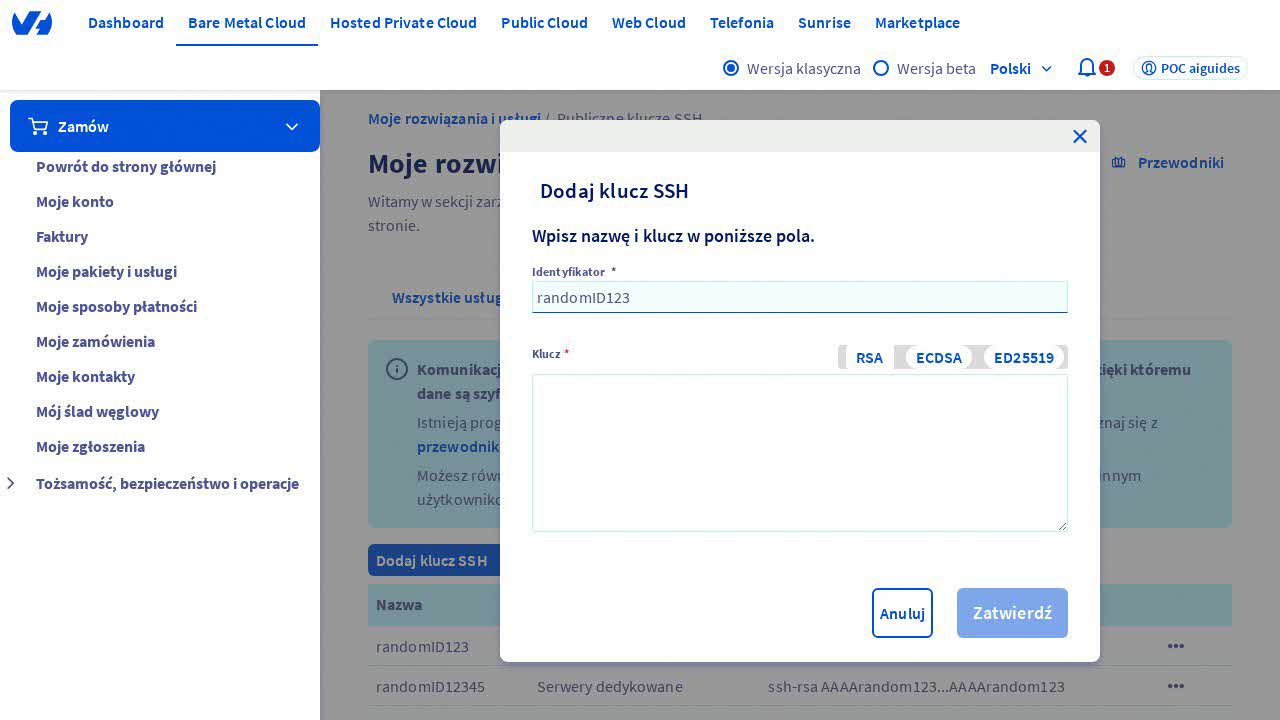Choose the ED25519 key type
Screen dimensions: 1280x720
1023,357
